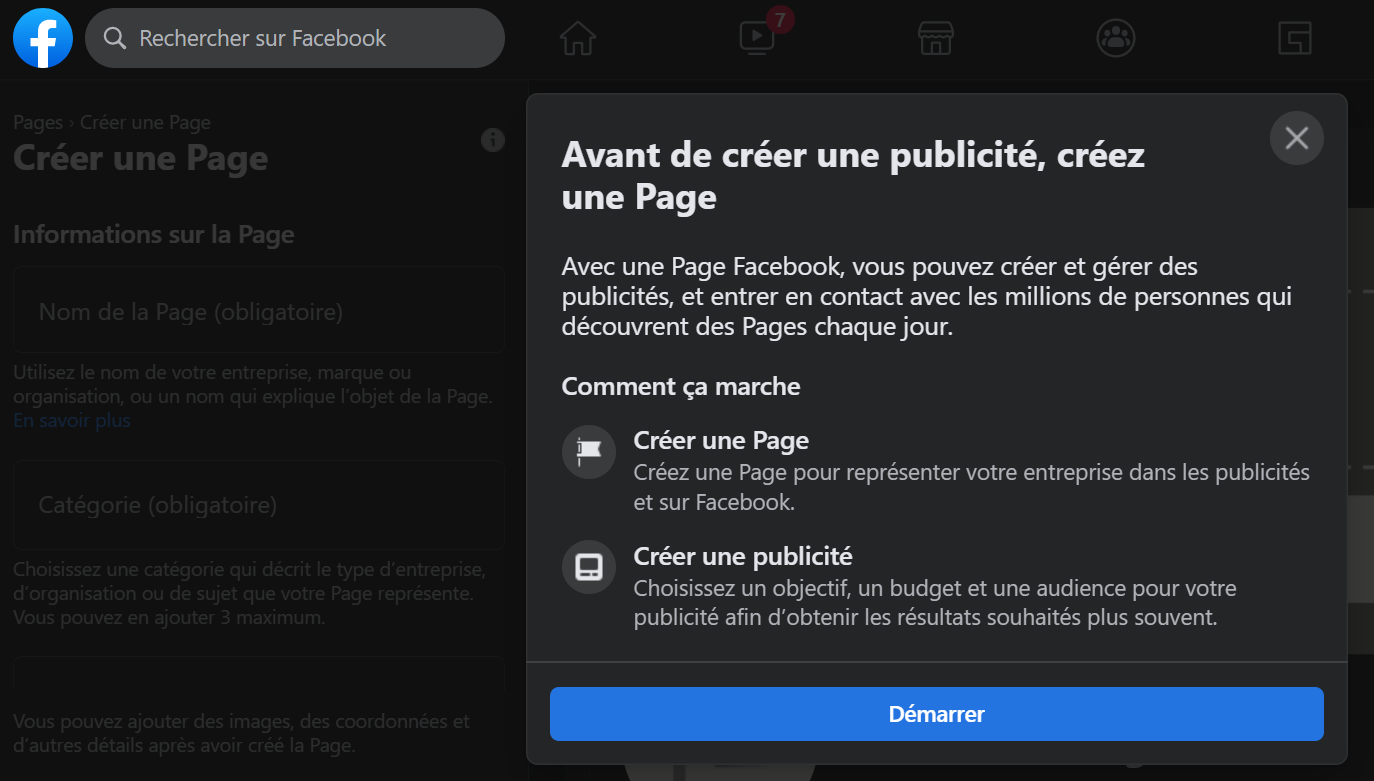This screenshot has height=781, width=1374.
Task: Click the Démarrer button
Action: click(937, 714)
